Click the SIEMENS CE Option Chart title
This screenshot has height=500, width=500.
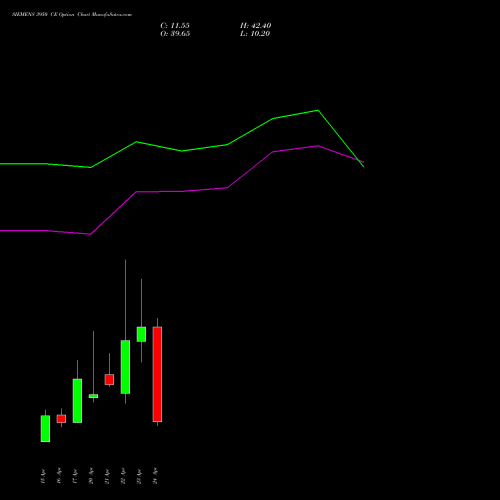pos(72,14)
